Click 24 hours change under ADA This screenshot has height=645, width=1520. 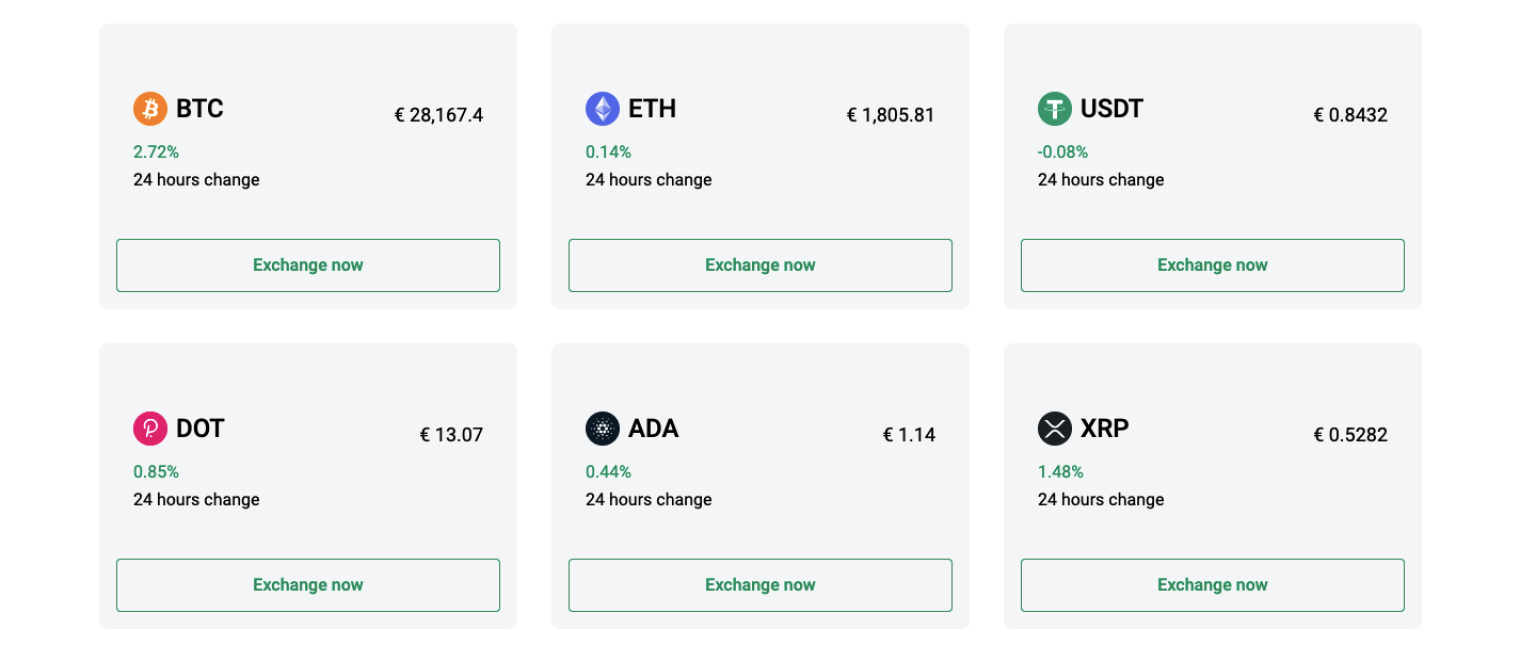click(x=648, y=499)
